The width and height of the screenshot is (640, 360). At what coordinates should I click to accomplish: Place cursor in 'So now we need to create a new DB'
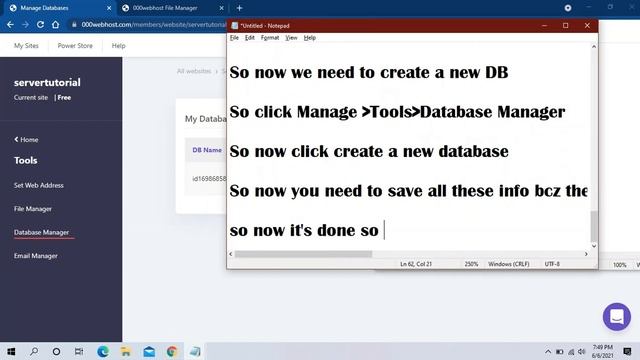[x=369, y=72]
